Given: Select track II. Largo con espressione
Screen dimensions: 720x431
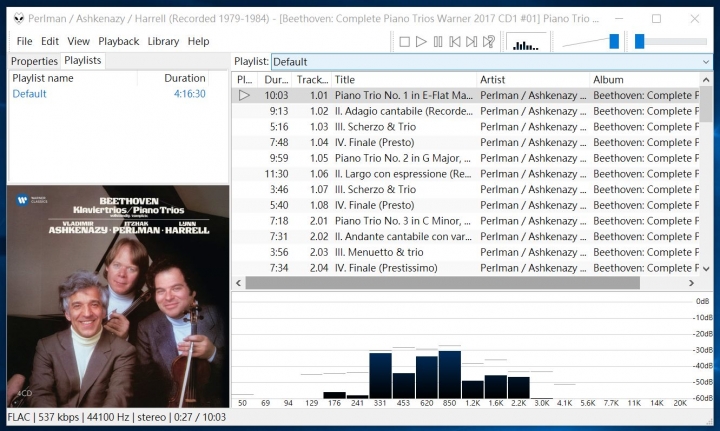Looking at the screenshot, I should click(x=466, y=174).
